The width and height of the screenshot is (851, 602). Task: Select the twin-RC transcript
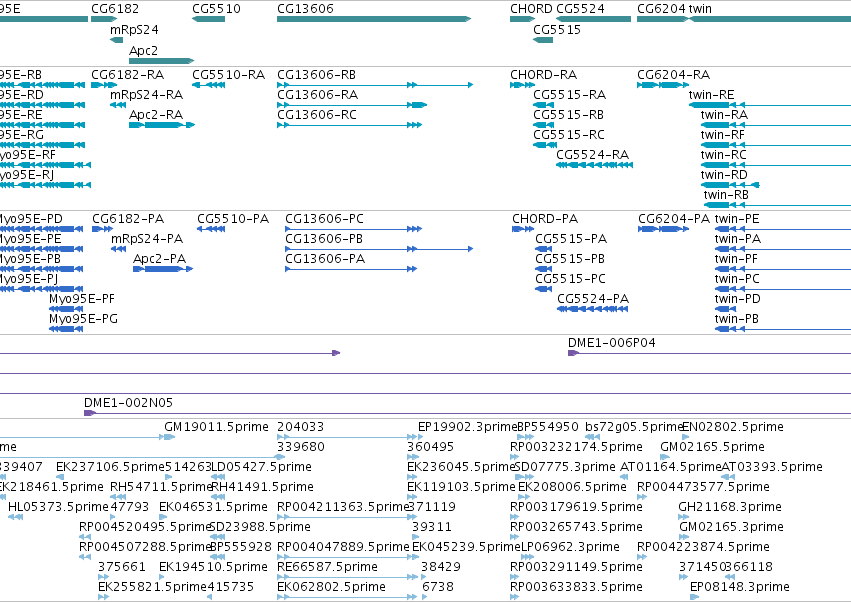tap(776, 165)
